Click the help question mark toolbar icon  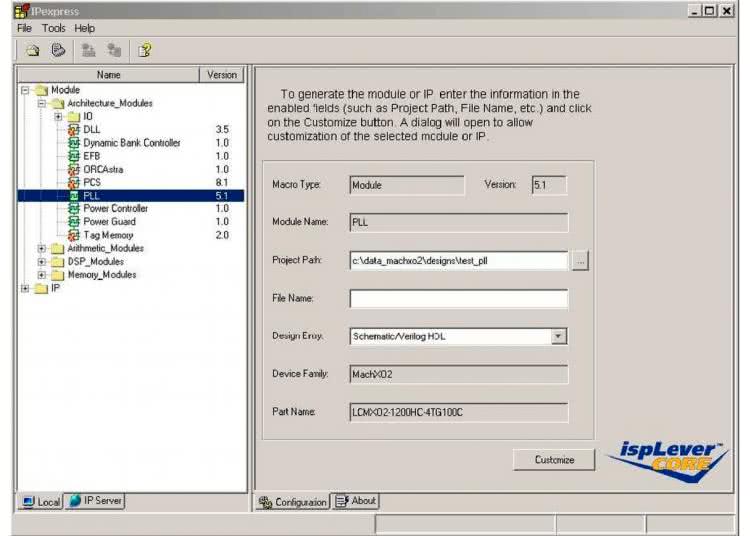pos(144,50)
